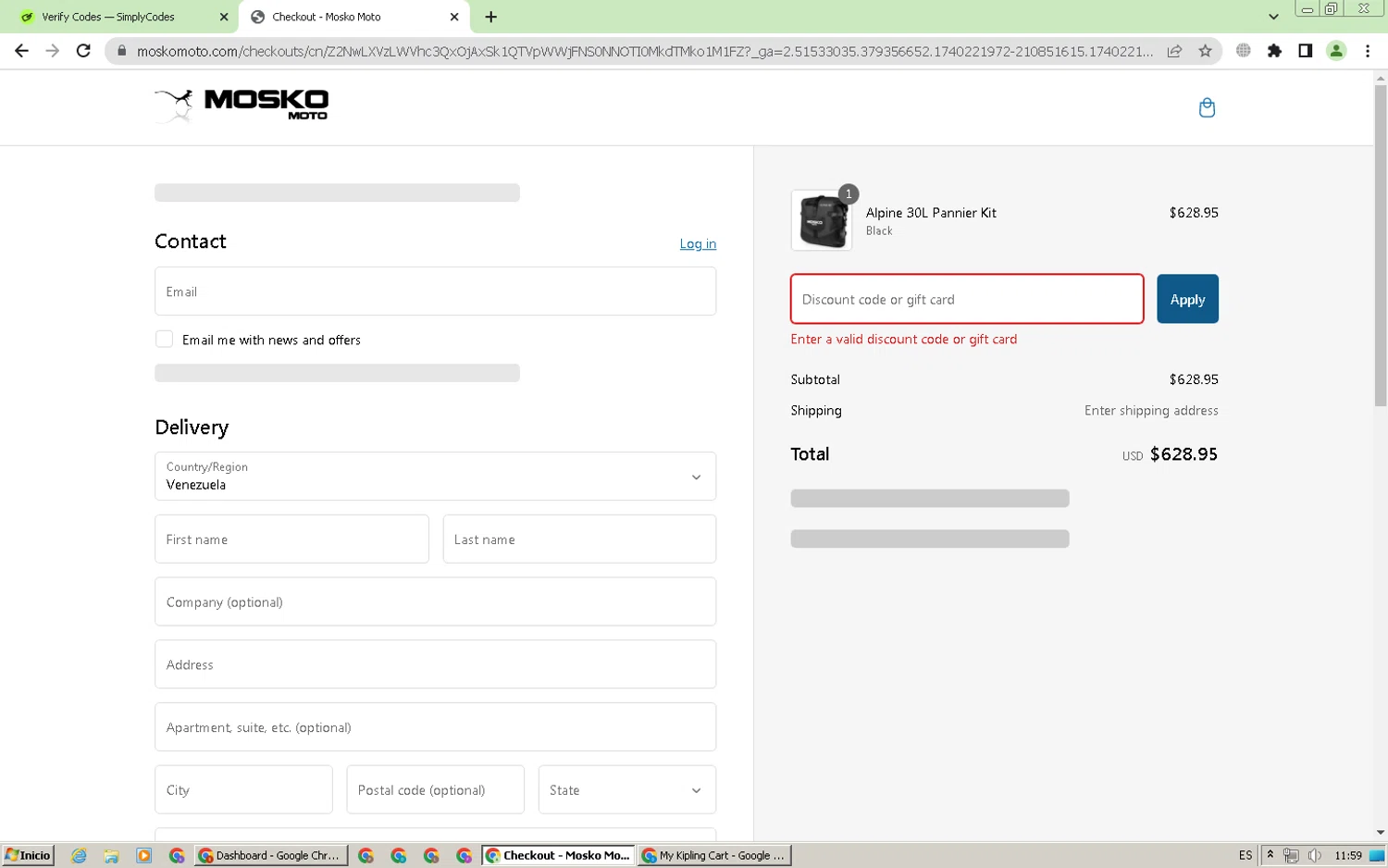The image size is (1388, 868).
Task: Close the Verify Codes tab
Action: 224,17
